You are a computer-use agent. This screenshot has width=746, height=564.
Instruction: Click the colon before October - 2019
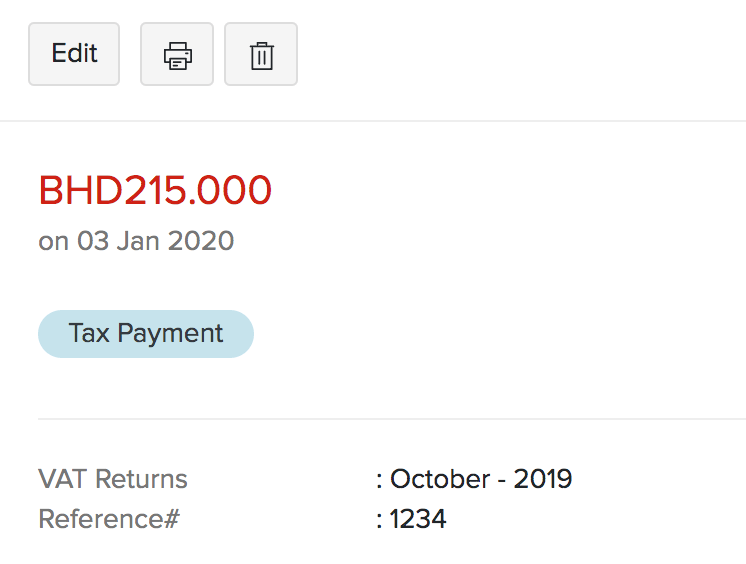380,479
